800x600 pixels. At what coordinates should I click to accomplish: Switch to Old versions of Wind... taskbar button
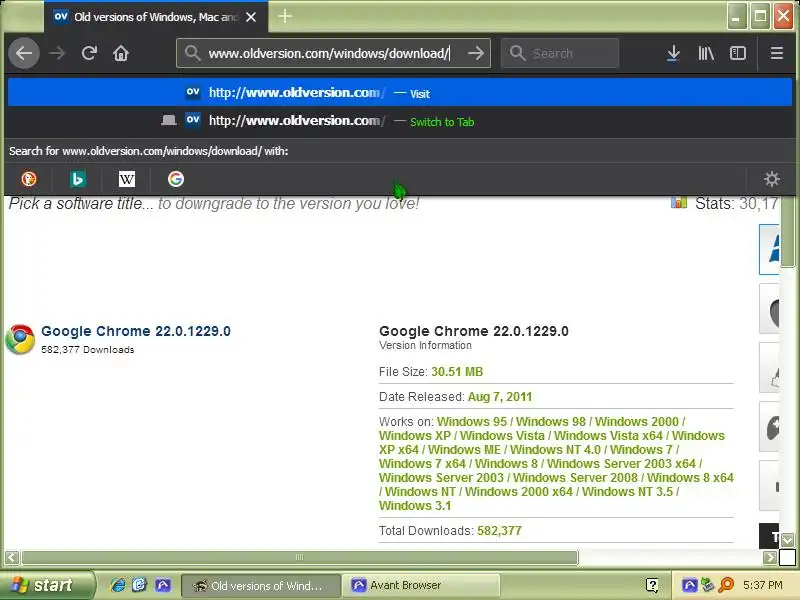pyautogui.click(x=261, y=585)
